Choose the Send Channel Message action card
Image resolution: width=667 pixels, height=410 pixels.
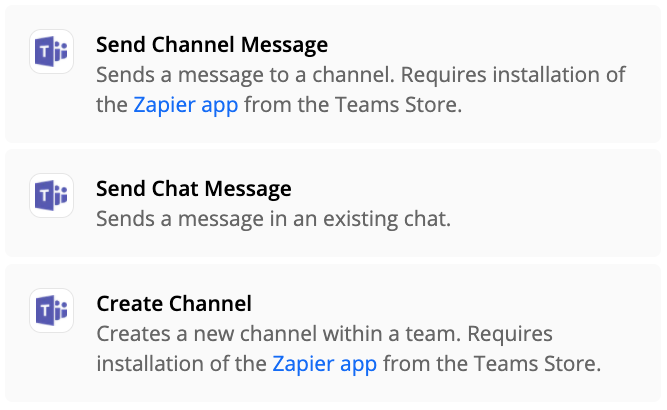pyautogui.click(x=333, y=74)
